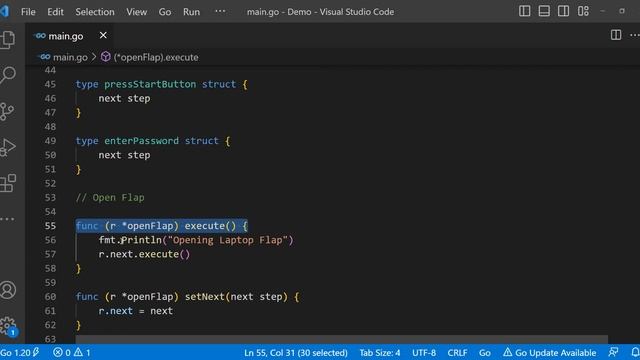The image size is (640, 360).
Task: Open the Run menu
Action: pos(191,12)
